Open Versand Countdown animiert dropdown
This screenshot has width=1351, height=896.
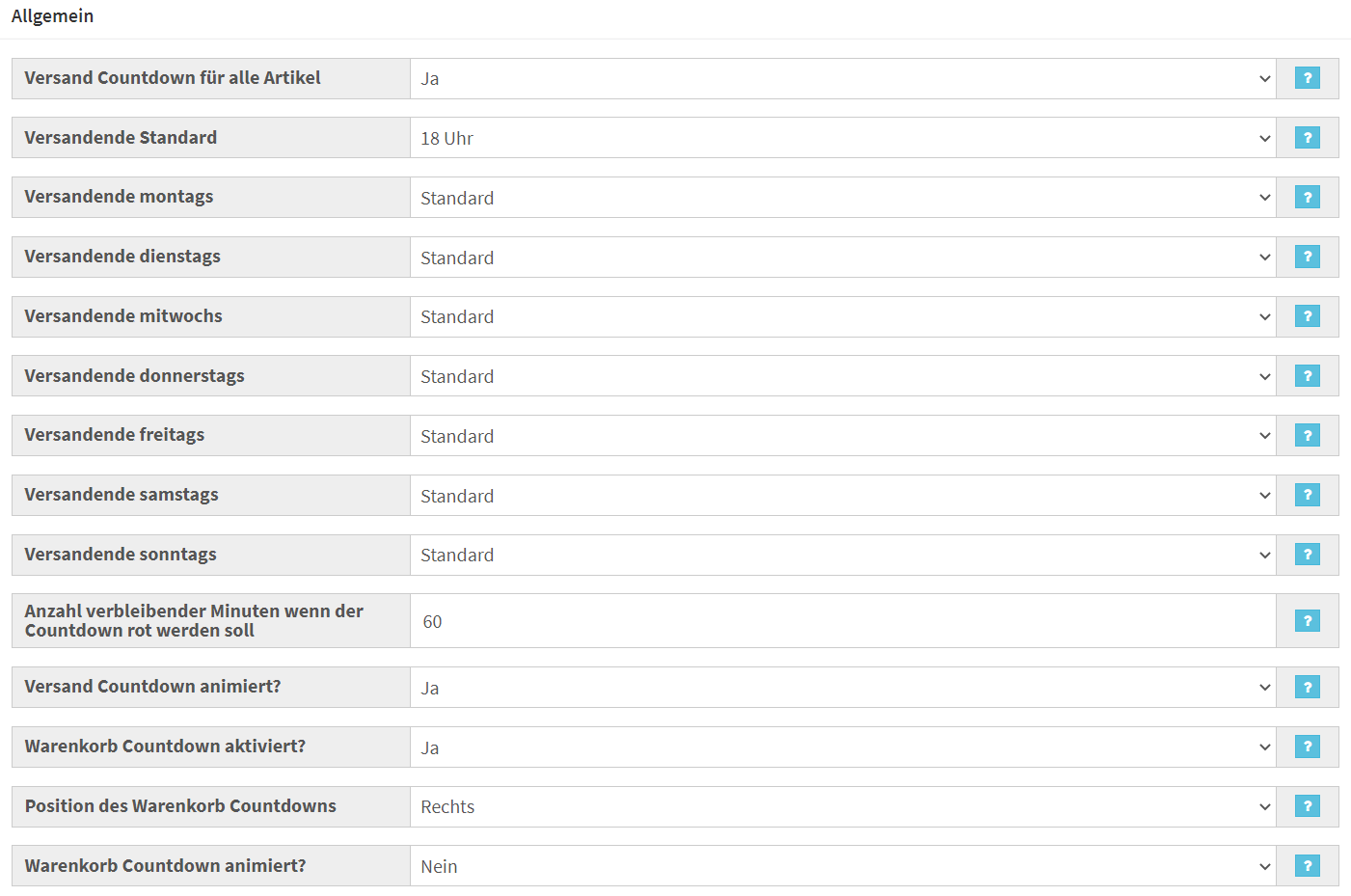point(843,688)
